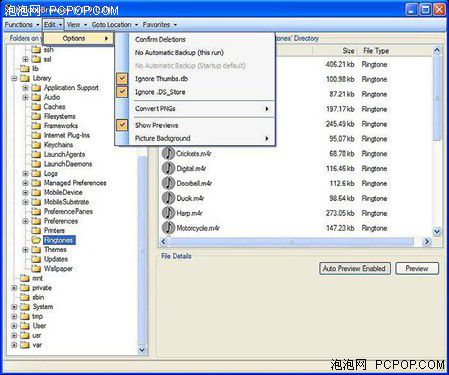The height and width of the screenshot is (375, 449).
Task: Toggle the Ignore .DS_Store option
Action: pos(195,92)
